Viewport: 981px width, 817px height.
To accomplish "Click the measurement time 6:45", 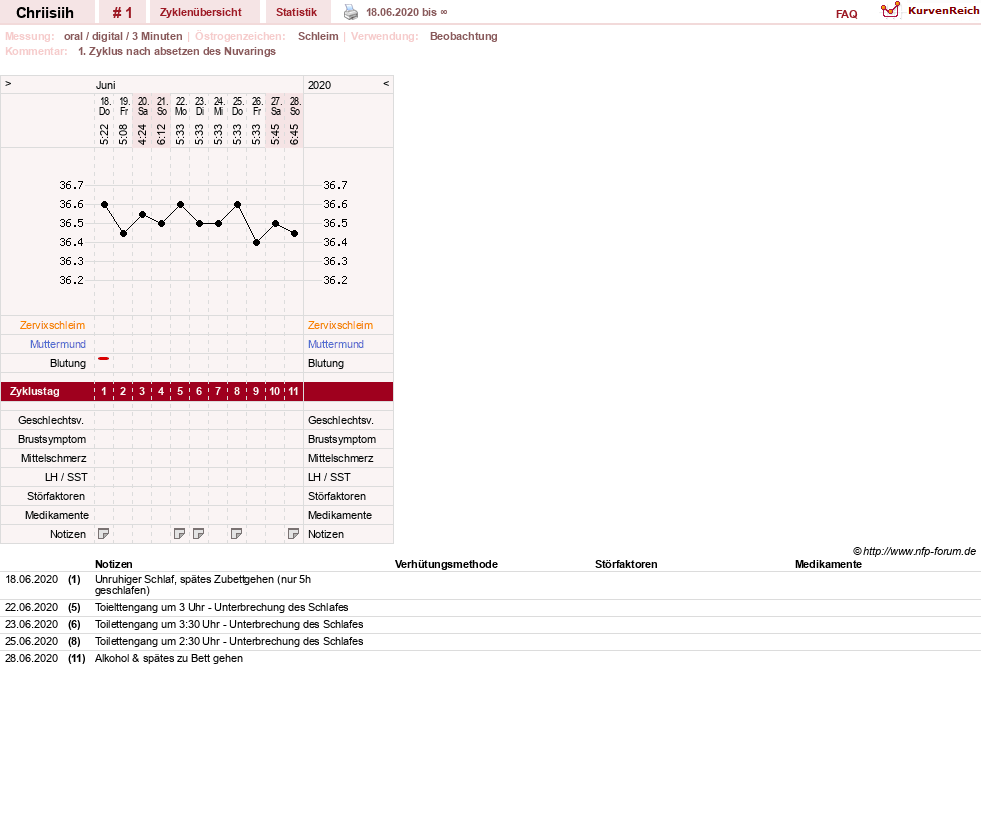I will coord(294,134).
